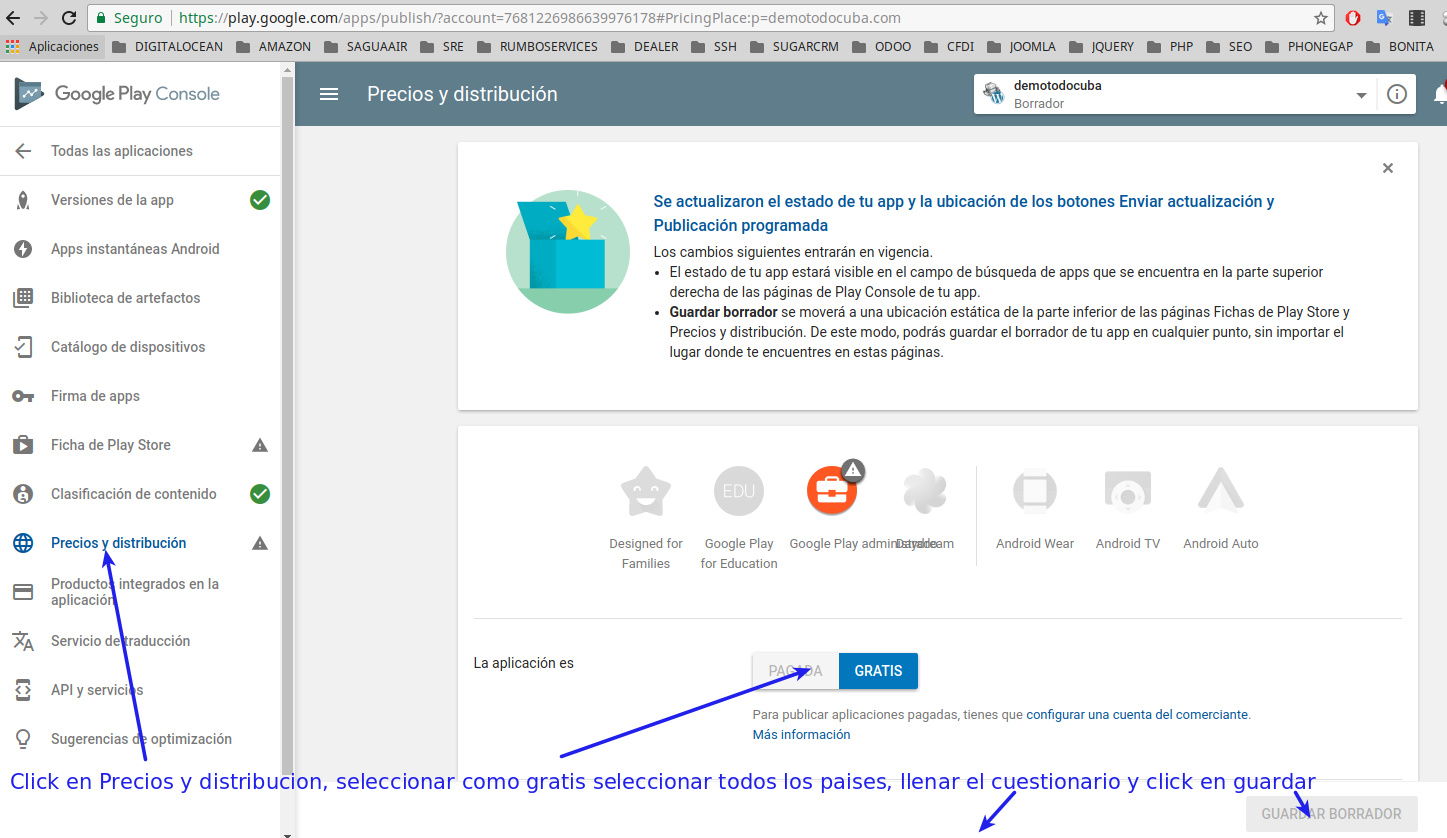Open the PHONEGAP bookmark folder

[1308, 46]
